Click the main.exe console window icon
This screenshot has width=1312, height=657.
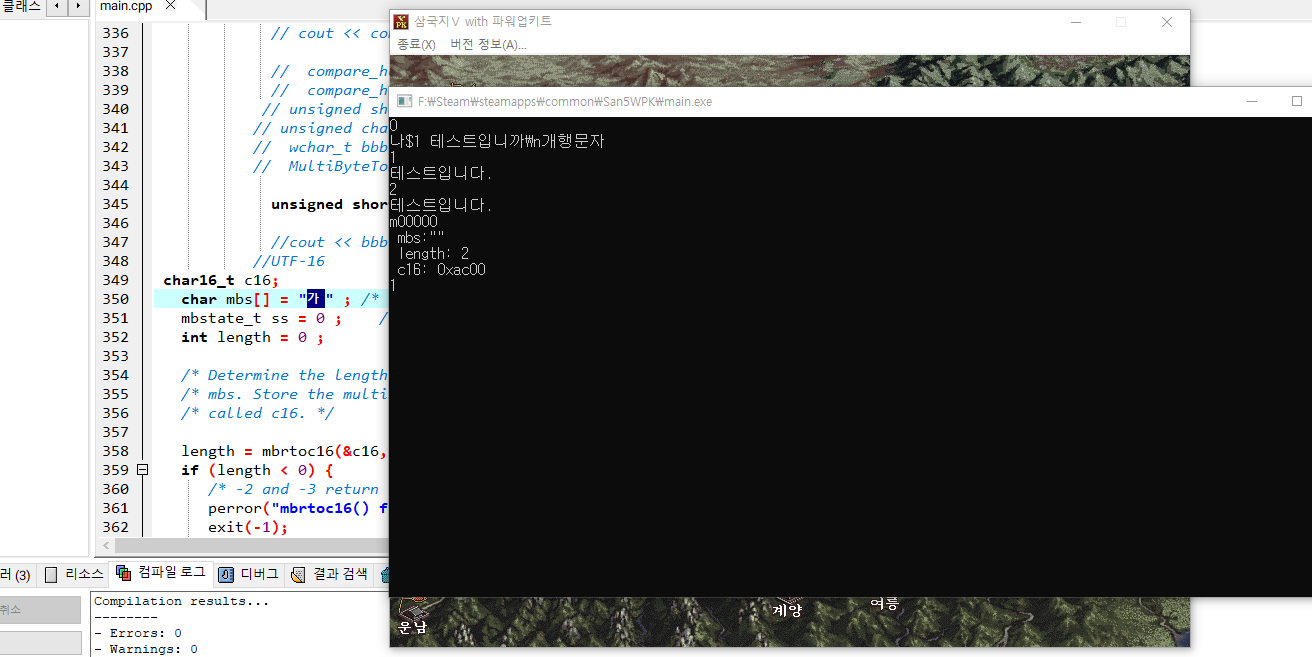(x=405, y=101)
